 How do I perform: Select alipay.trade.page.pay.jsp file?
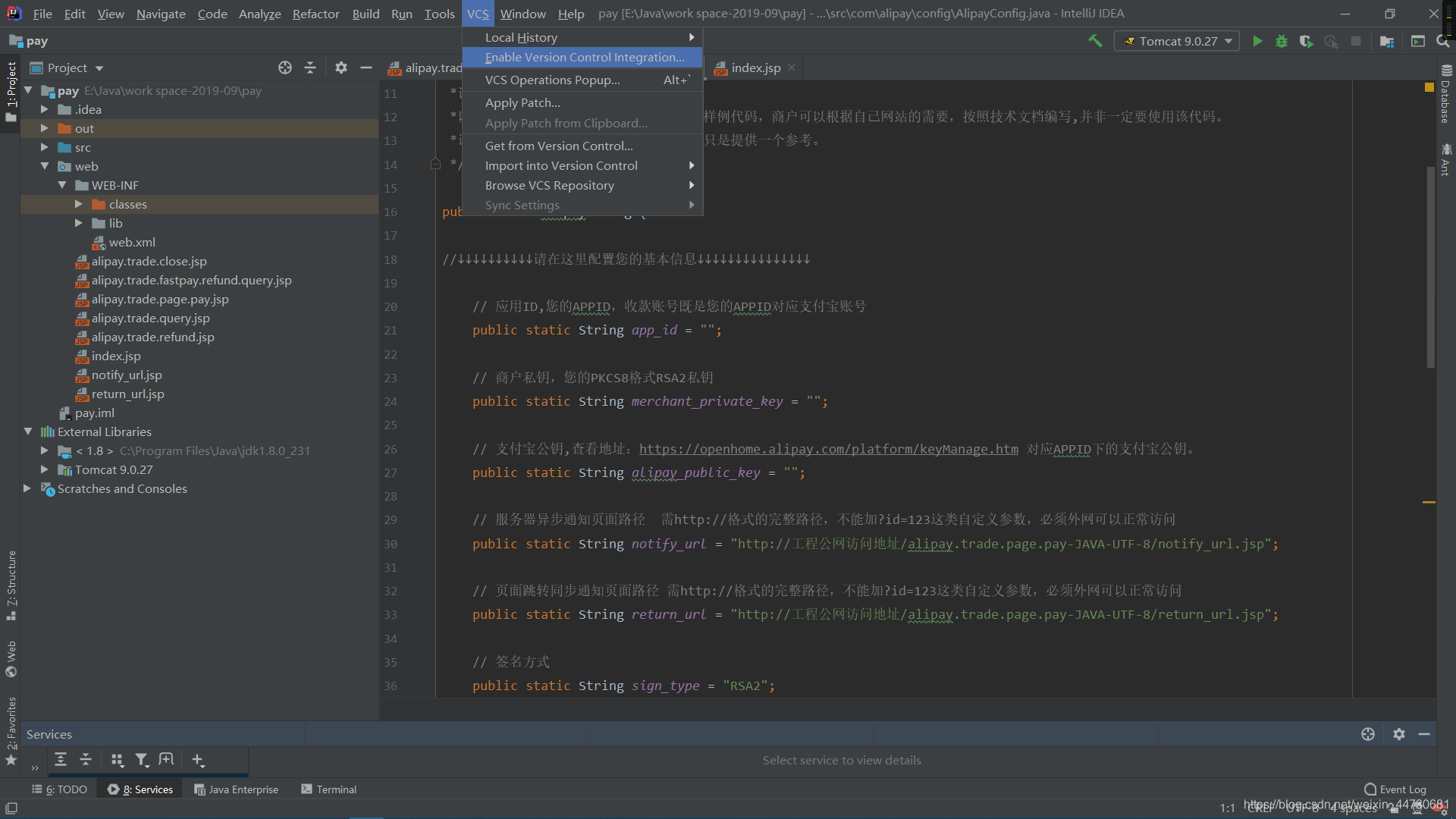pos(160,299)
